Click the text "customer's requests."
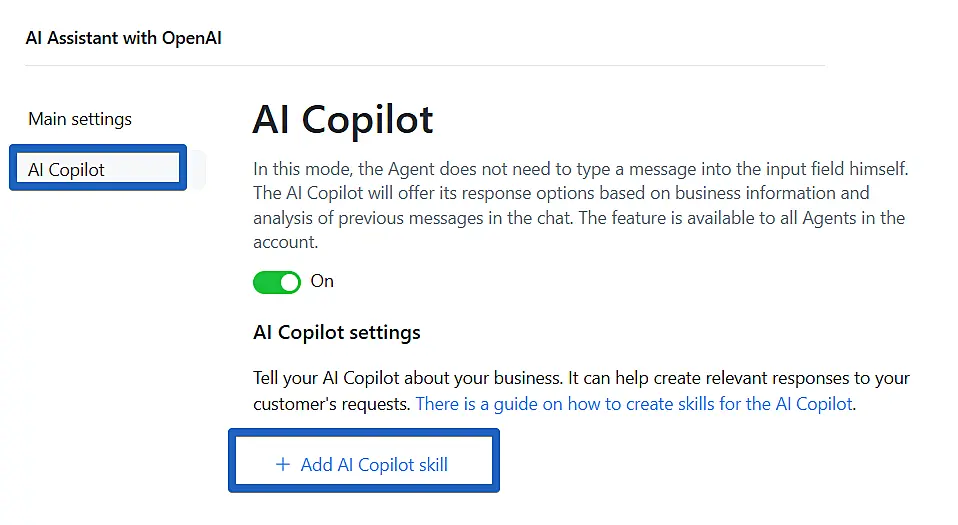 pos(332,404)
